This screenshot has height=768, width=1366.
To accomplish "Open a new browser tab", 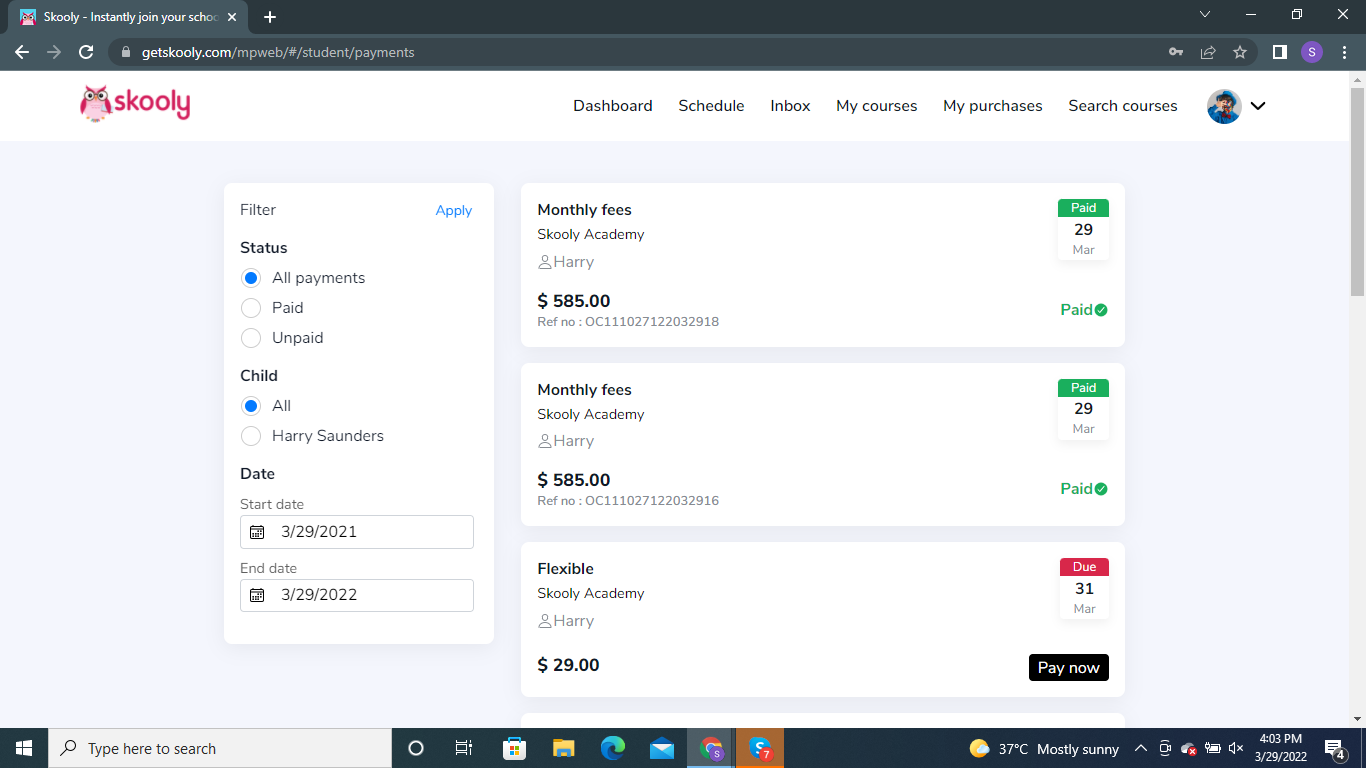I will 270,17.
